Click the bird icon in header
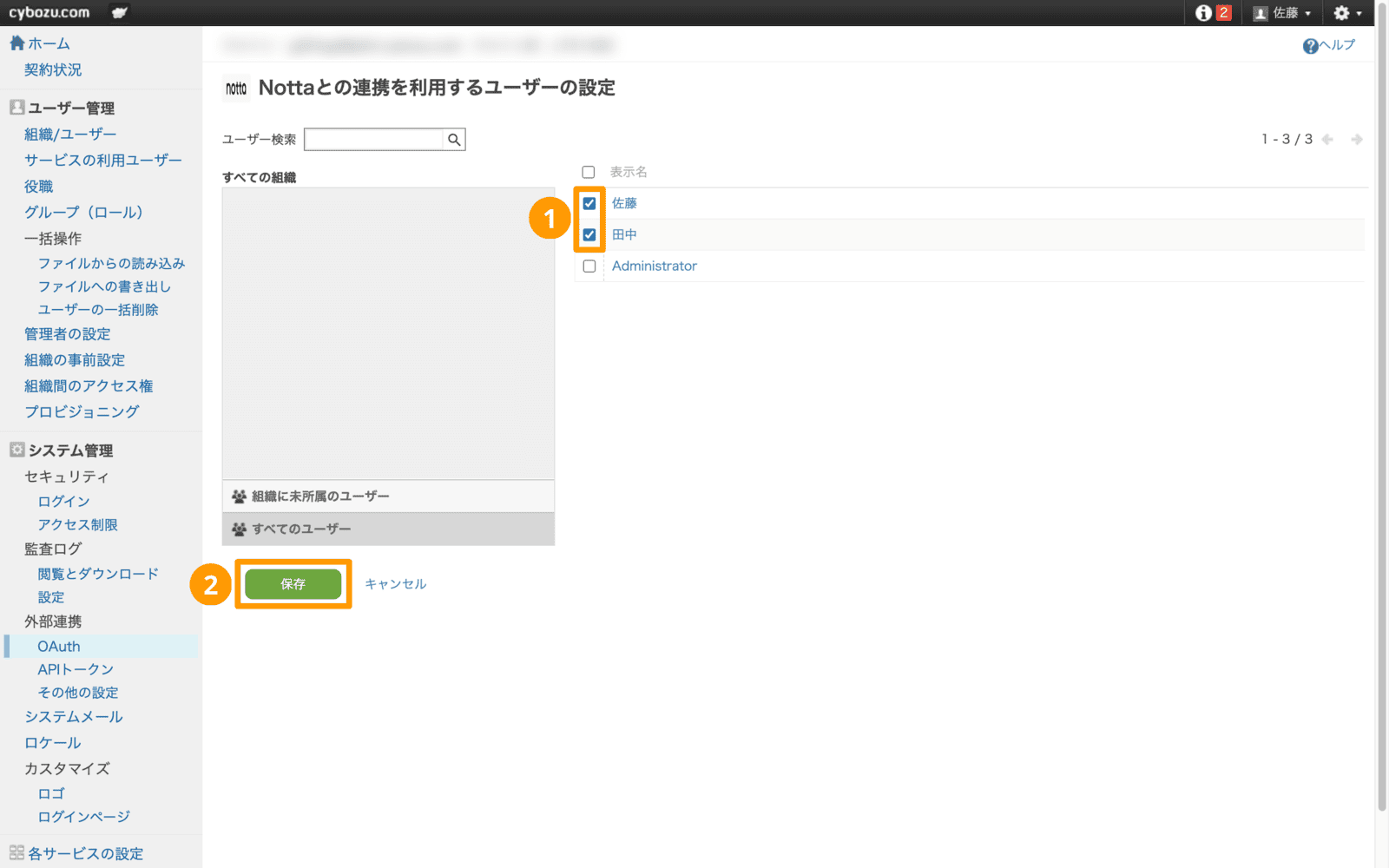The image size is (1389, 868). click(x=120, y=12)
